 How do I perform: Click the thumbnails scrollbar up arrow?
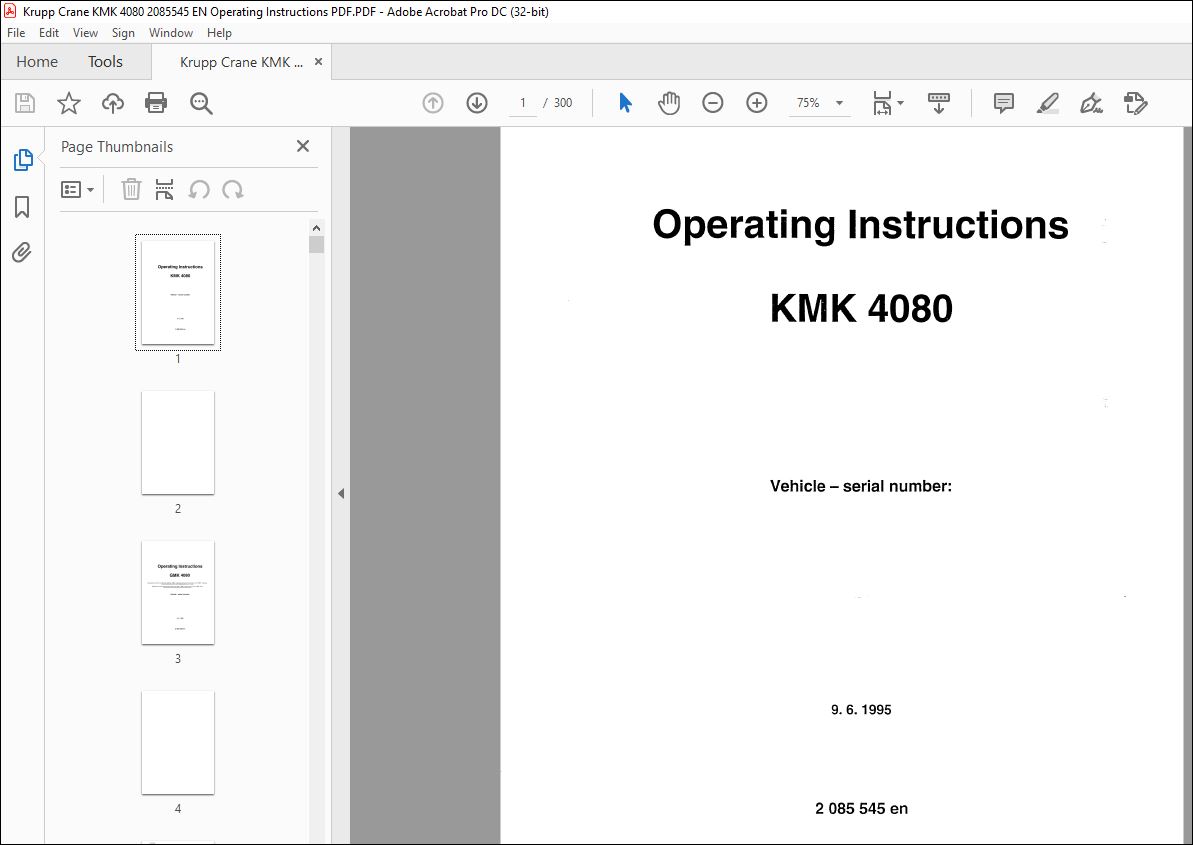tap(317, 227)
